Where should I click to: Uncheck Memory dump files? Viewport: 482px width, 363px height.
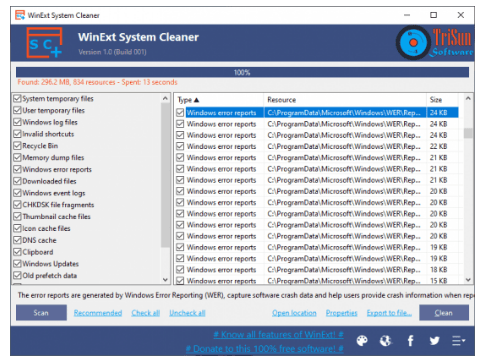[17, 158]
